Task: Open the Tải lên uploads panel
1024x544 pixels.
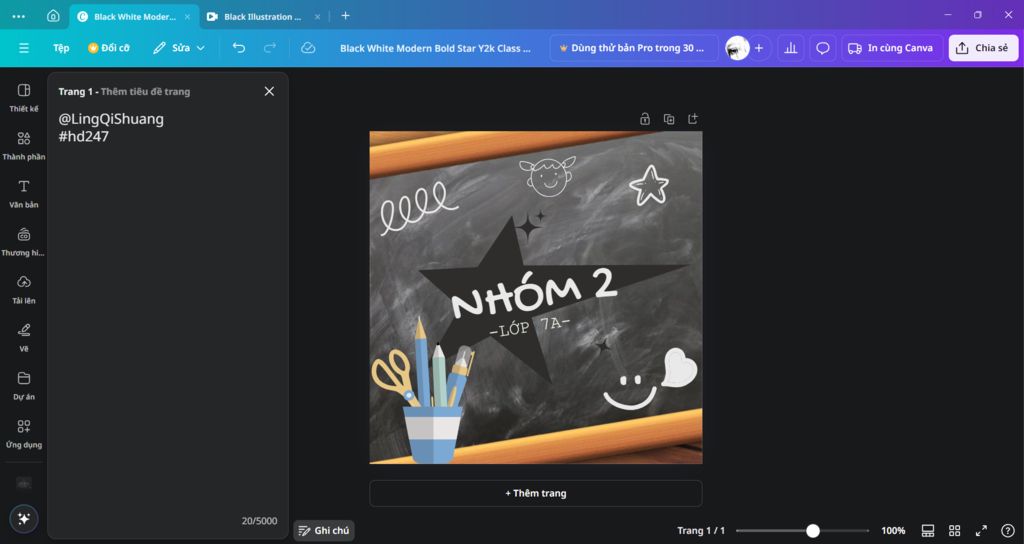Action: coord(24,290)
